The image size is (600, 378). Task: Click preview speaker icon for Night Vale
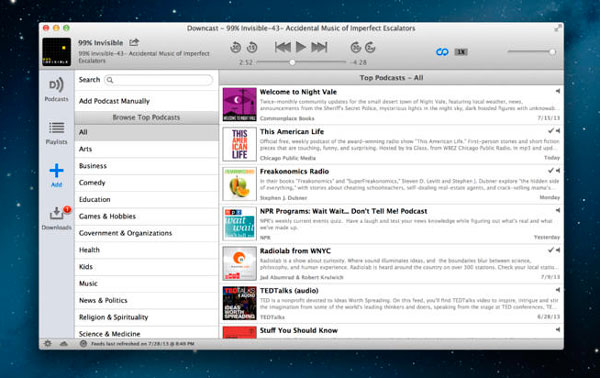point(558,91)
